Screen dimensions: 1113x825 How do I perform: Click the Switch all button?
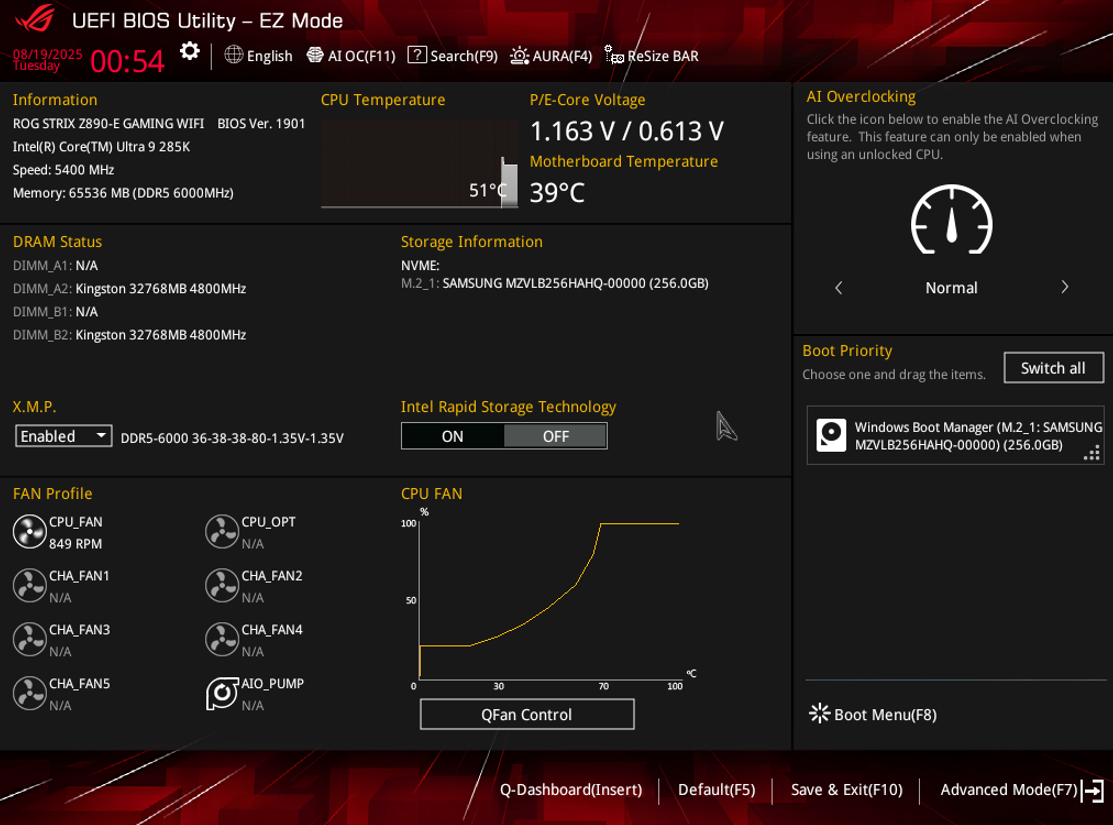(x=1053, y=368)
